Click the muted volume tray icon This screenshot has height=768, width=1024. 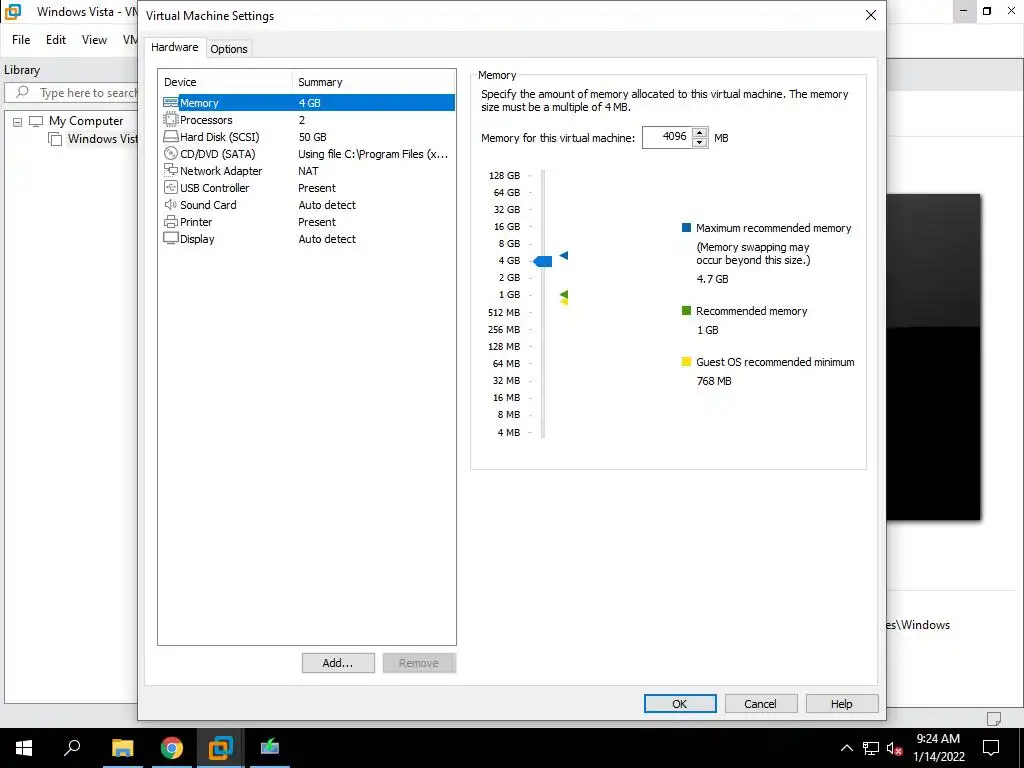[895, 748]
